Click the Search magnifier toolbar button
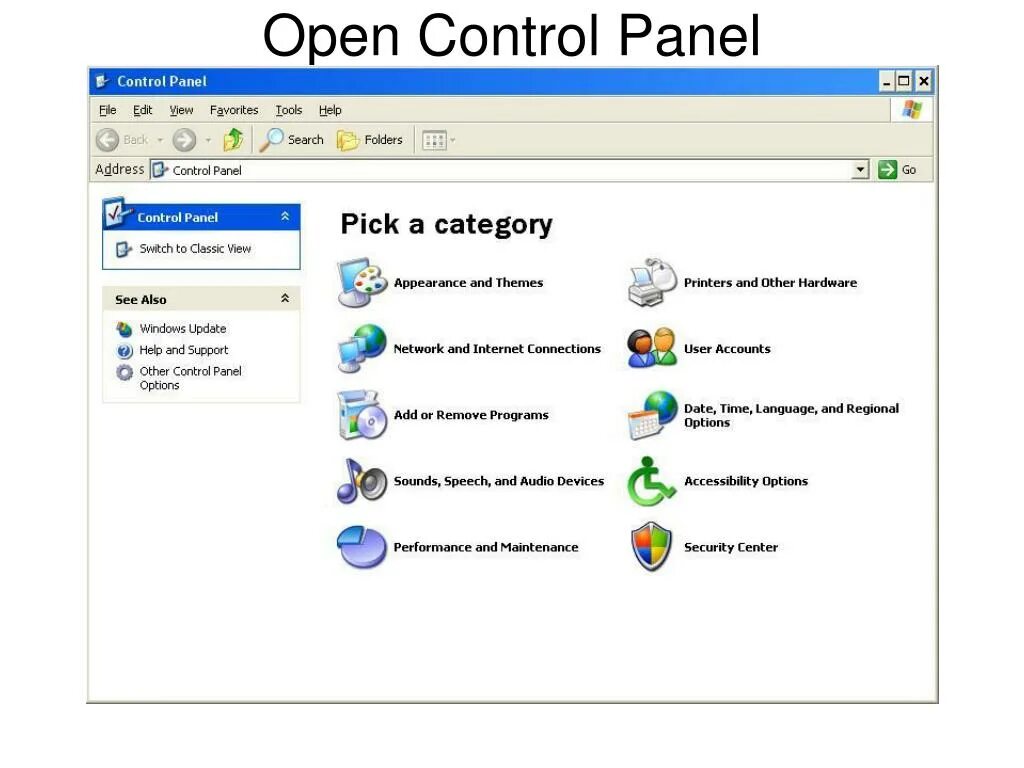Viewport: 1024px width, 768px height. 292,140
